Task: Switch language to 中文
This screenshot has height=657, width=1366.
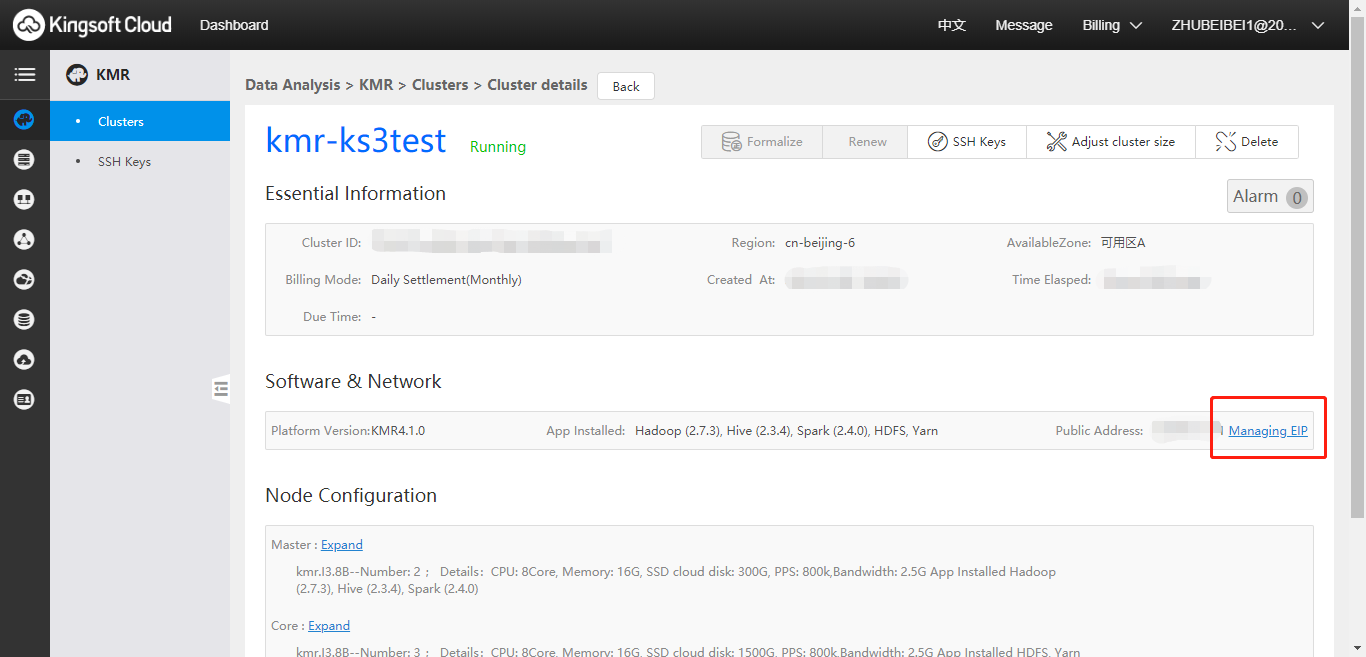Action: 952,25
